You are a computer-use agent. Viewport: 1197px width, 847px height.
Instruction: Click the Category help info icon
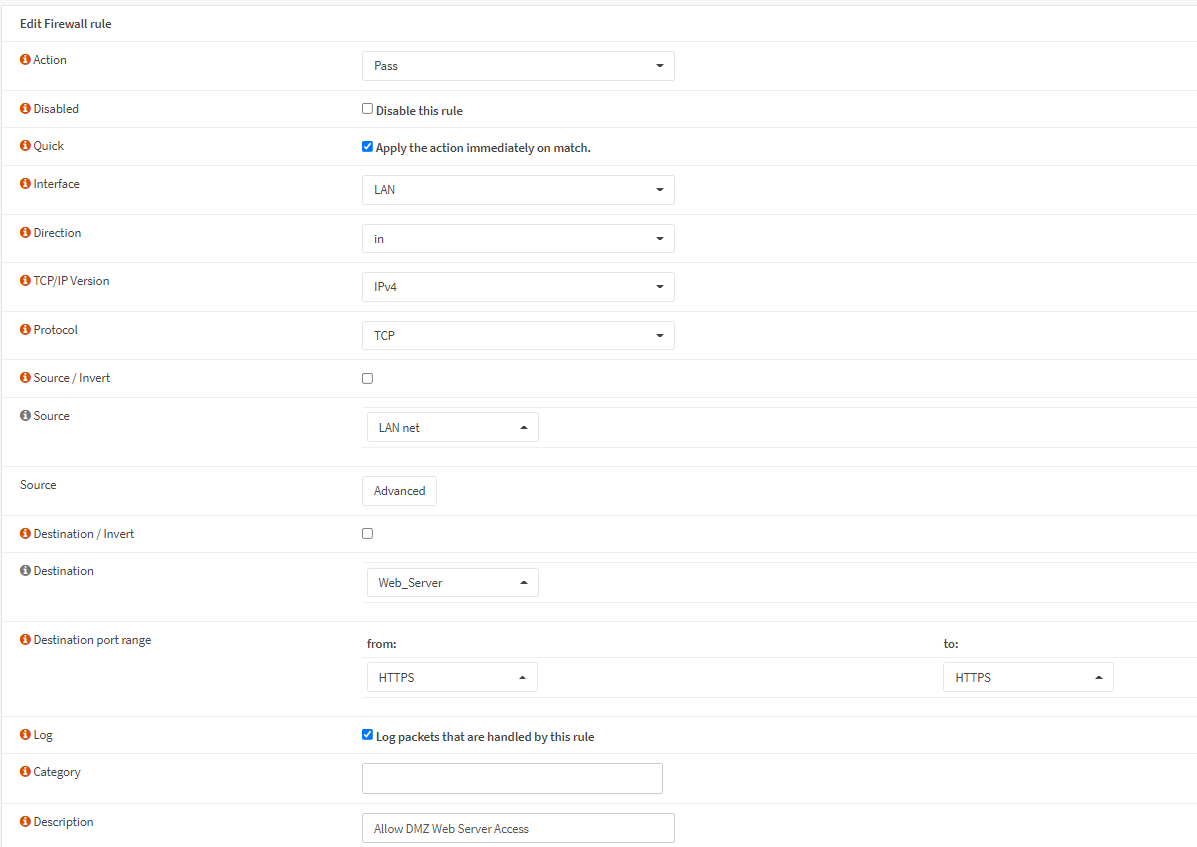[x=25, y=771]
